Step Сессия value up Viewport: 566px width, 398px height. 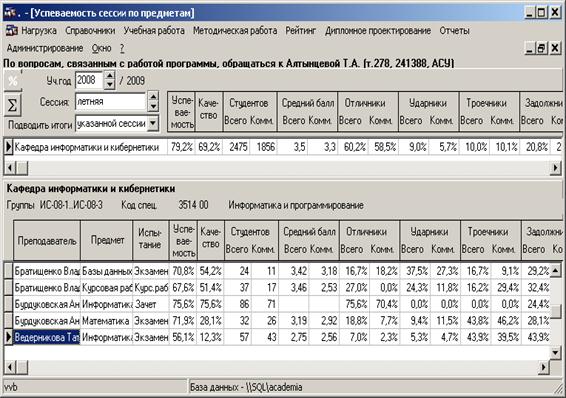(153, 97)
